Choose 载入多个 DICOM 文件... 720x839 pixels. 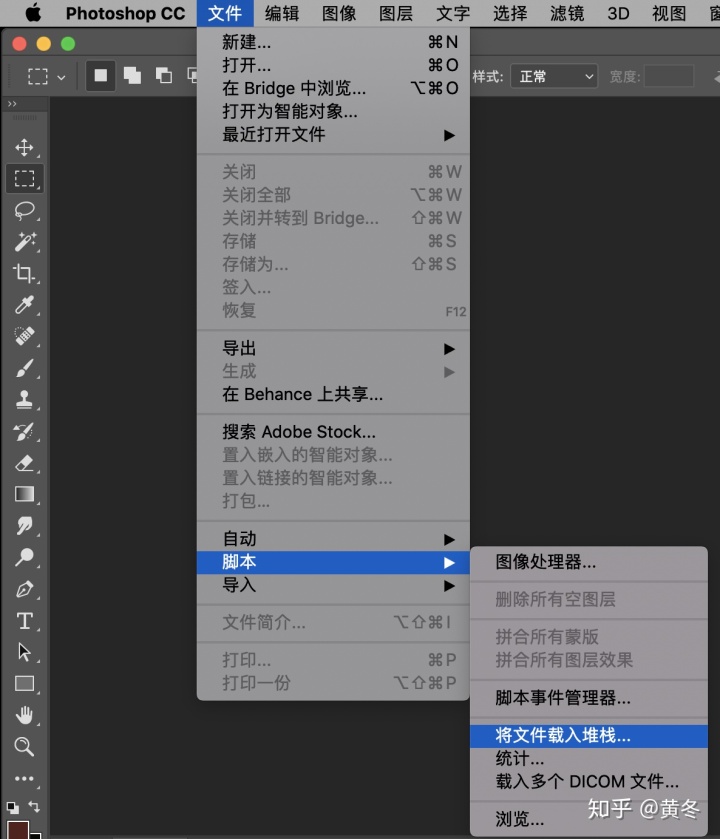[589, 782]
